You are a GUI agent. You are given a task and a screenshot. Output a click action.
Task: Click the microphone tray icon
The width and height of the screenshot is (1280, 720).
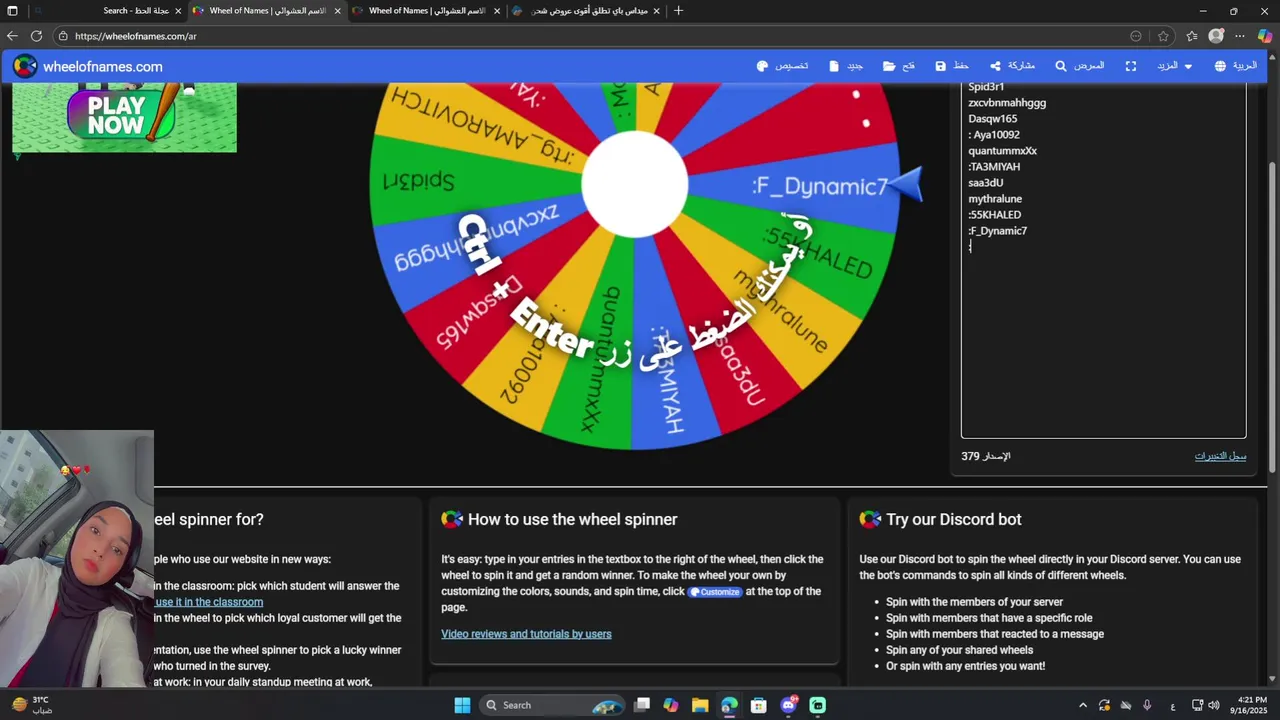(1147, 705)
